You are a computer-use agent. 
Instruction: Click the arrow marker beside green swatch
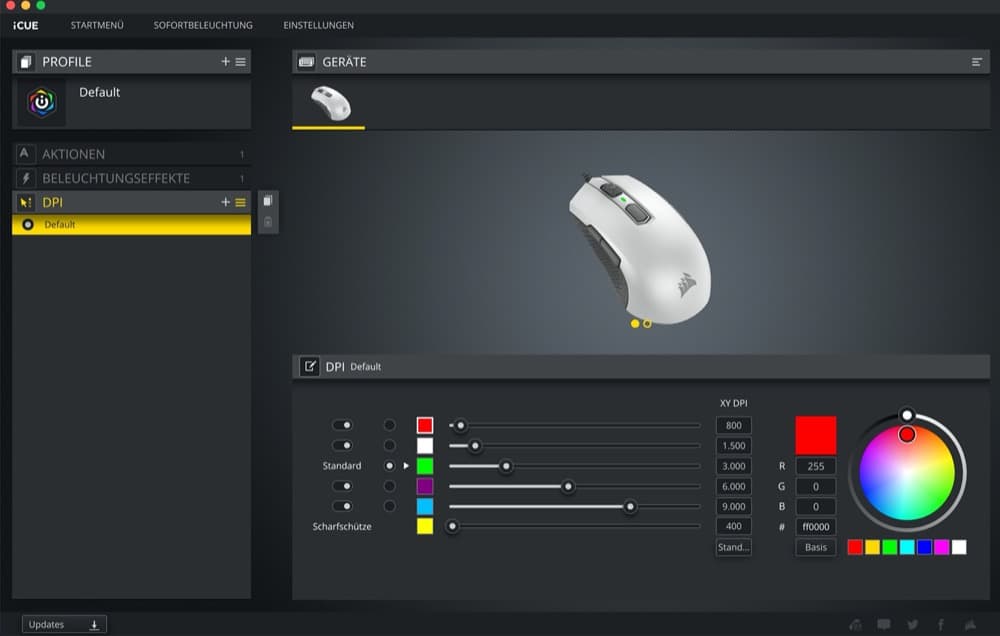pos(406,466)
